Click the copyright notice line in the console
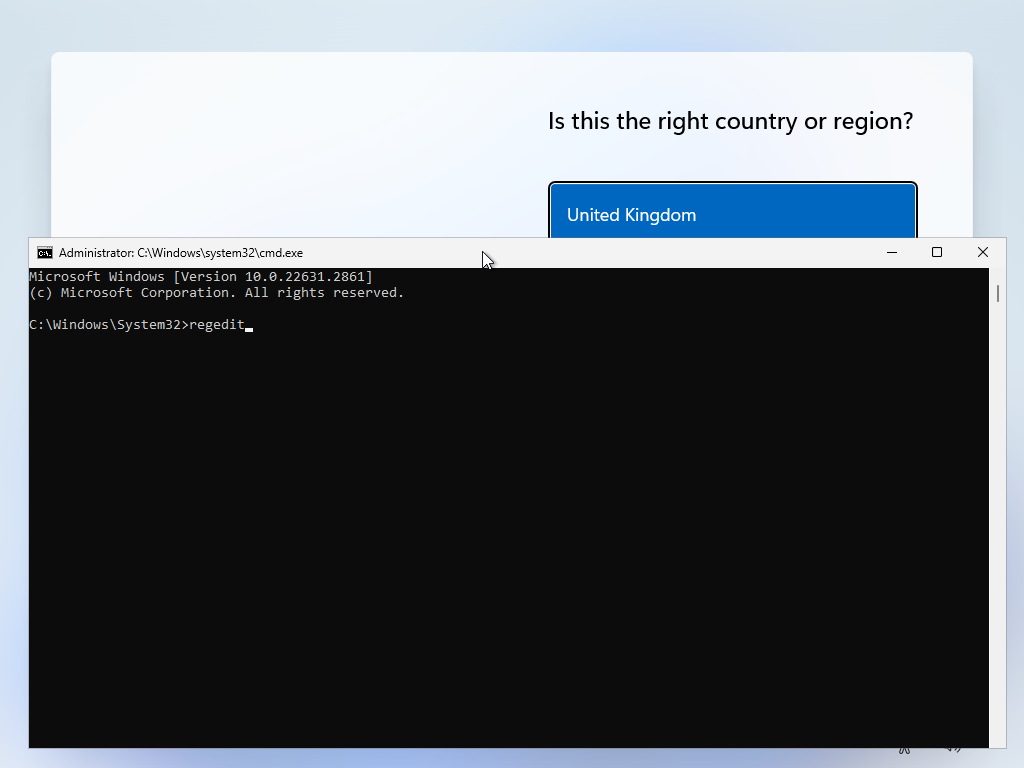The height and width of the screenshot is (768, 1024). pyautogui.click(x=216, y=292)
